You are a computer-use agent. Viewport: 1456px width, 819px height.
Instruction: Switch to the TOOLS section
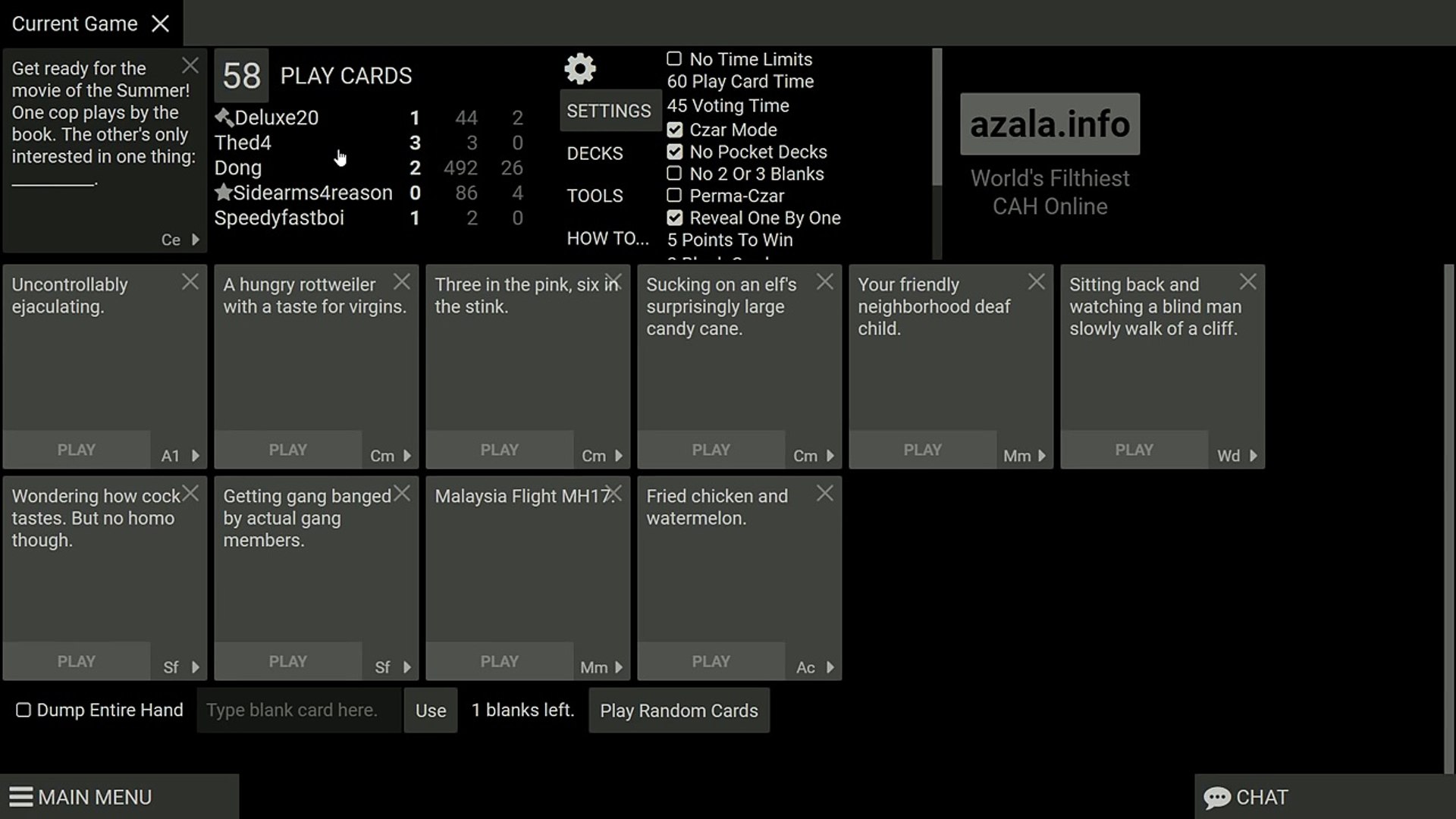(595, 196)
